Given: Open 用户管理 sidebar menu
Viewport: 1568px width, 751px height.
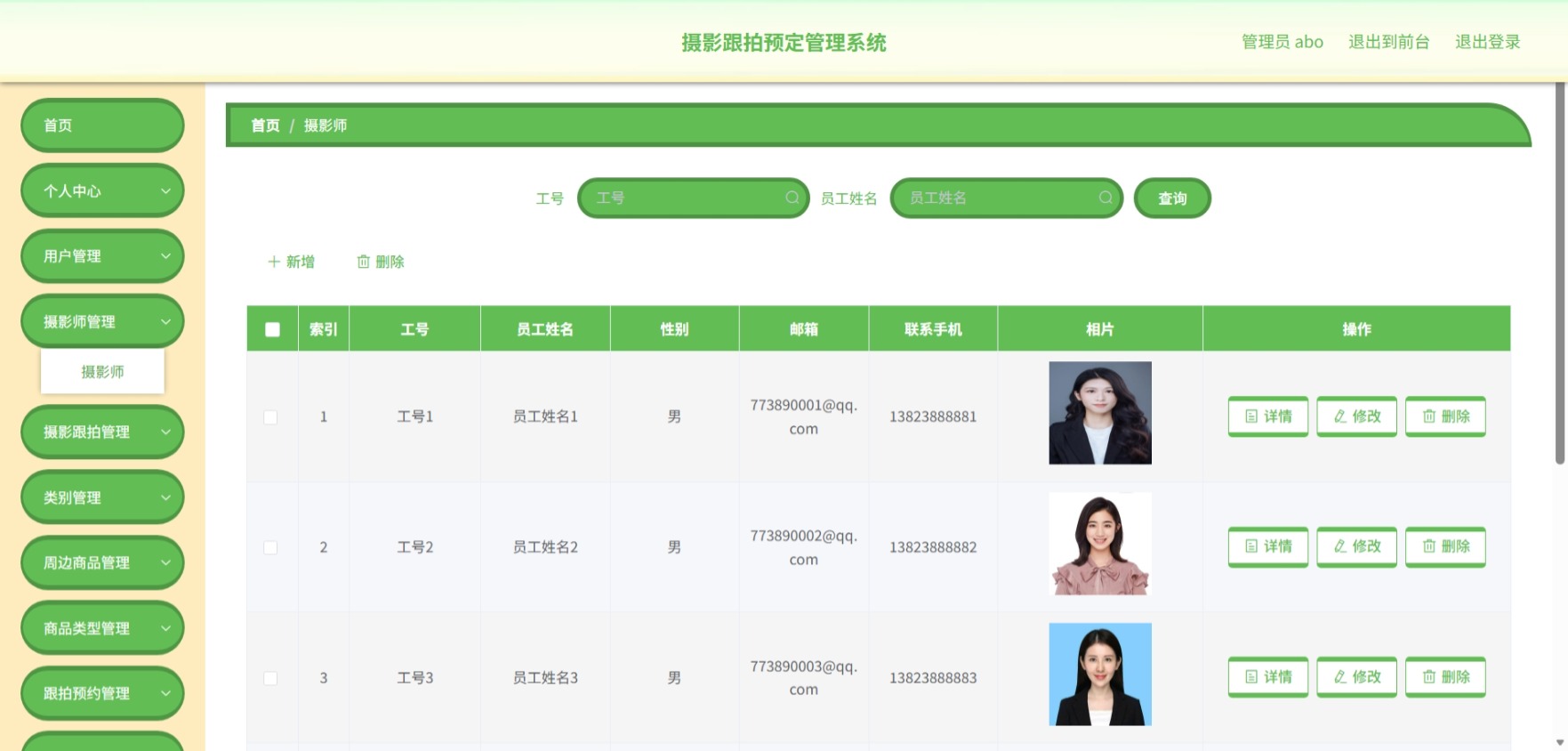Looking at the screenshot, I should (102, 256).
